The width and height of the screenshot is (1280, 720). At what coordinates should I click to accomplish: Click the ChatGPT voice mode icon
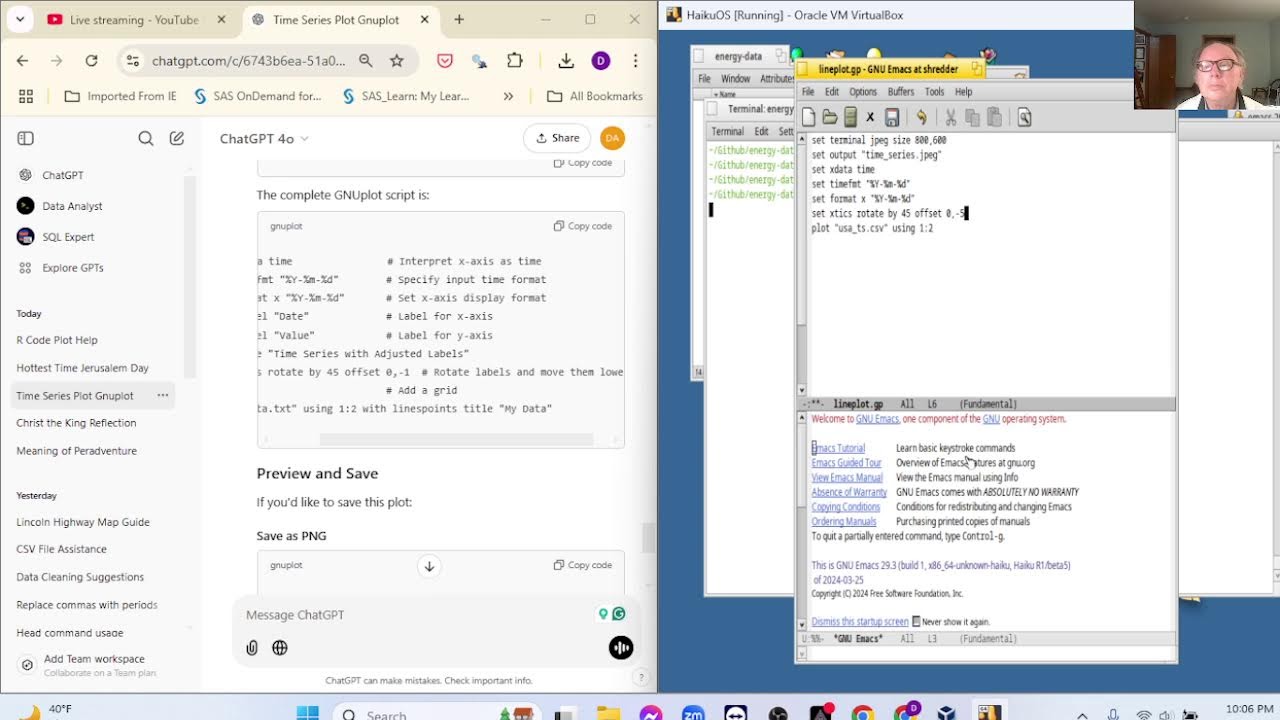click(621, 648)
